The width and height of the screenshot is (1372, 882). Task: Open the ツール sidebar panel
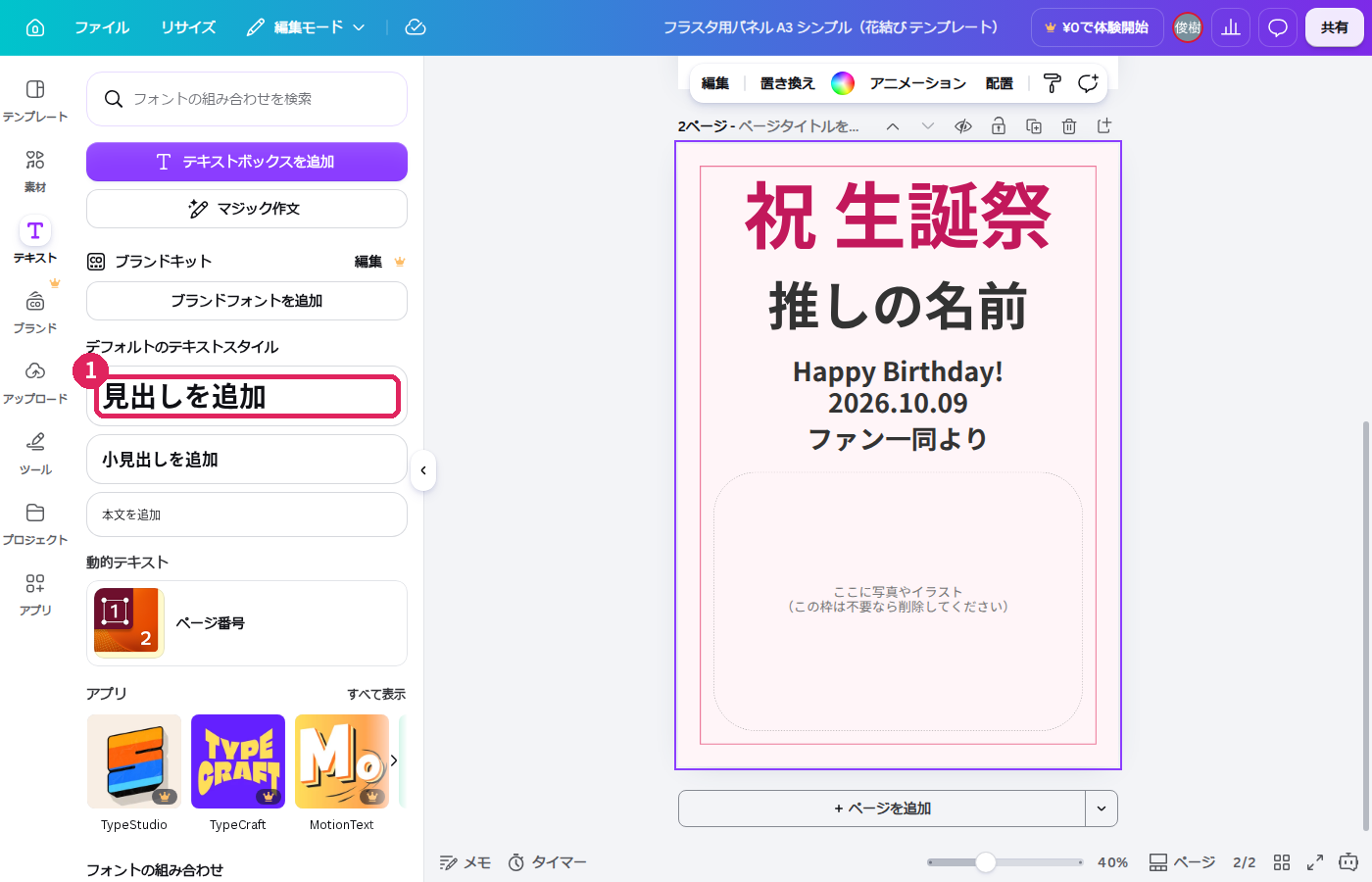coord(35,453)
